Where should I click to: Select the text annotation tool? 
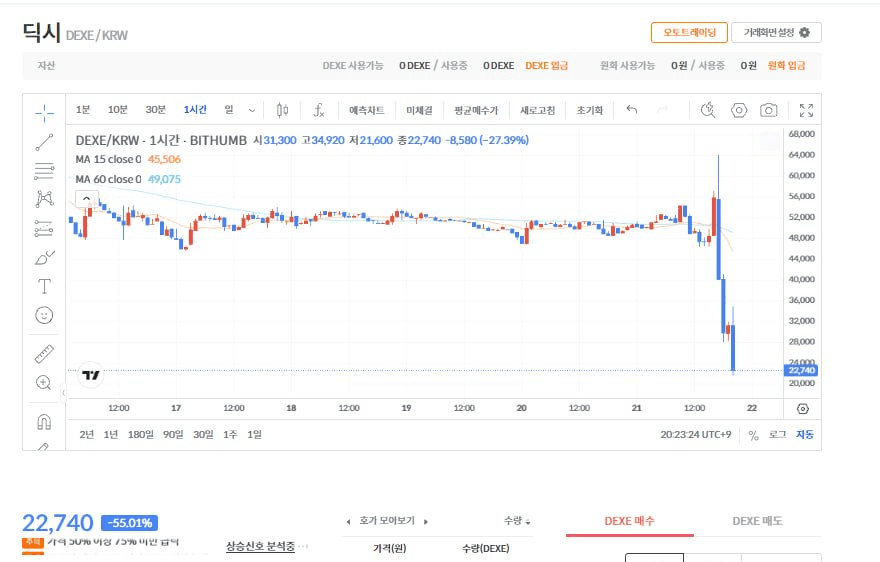tap(44, 286)
